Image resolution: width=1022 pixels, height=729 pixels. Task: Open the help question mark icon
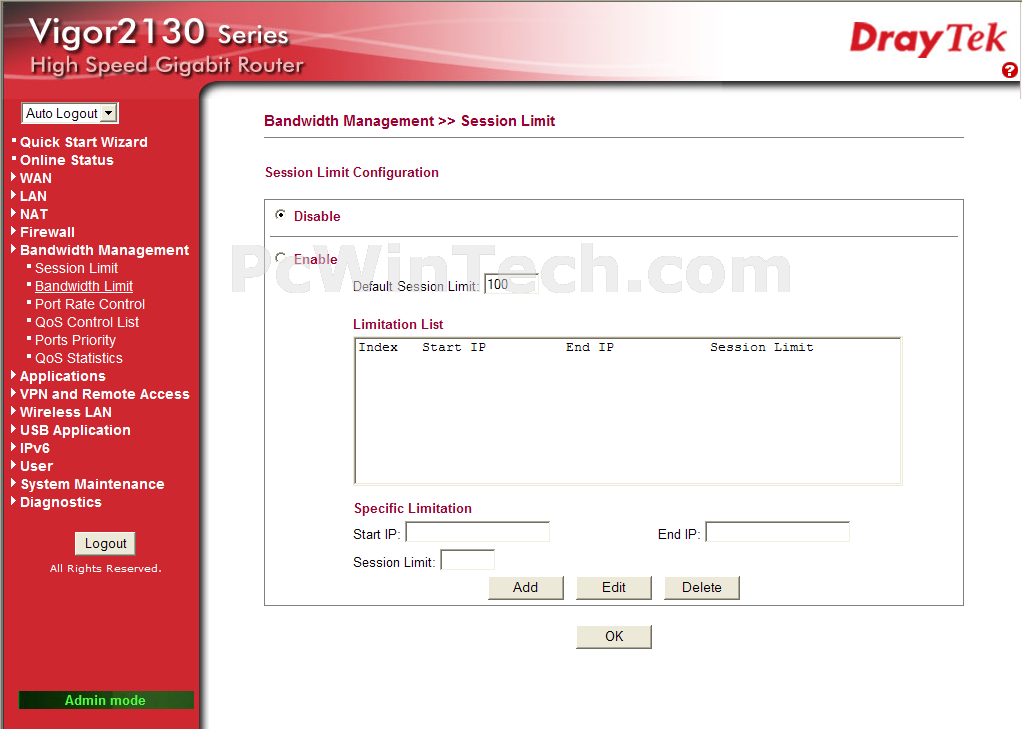pos(1010,70)
